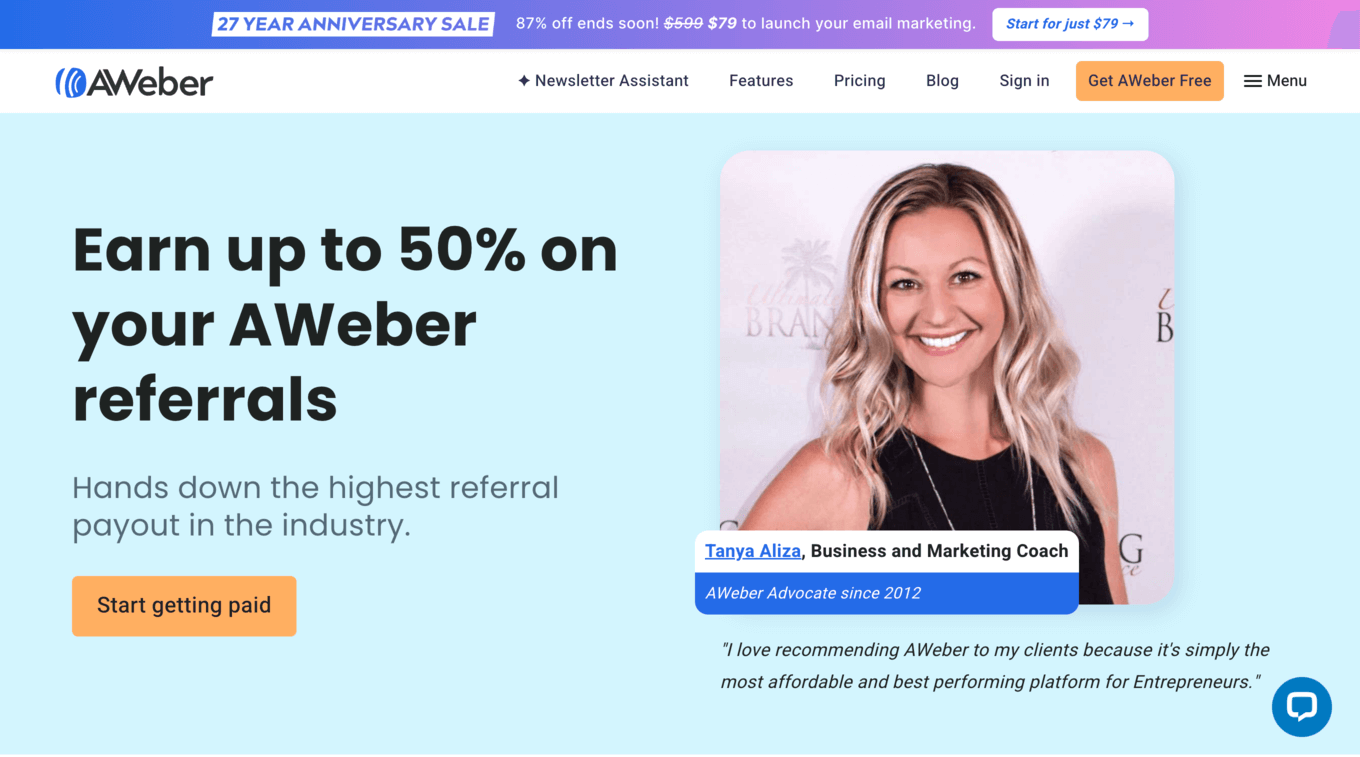Click the Get AWeber Free button
The width and height of the screenshot is (1360, 757).
1150,81
